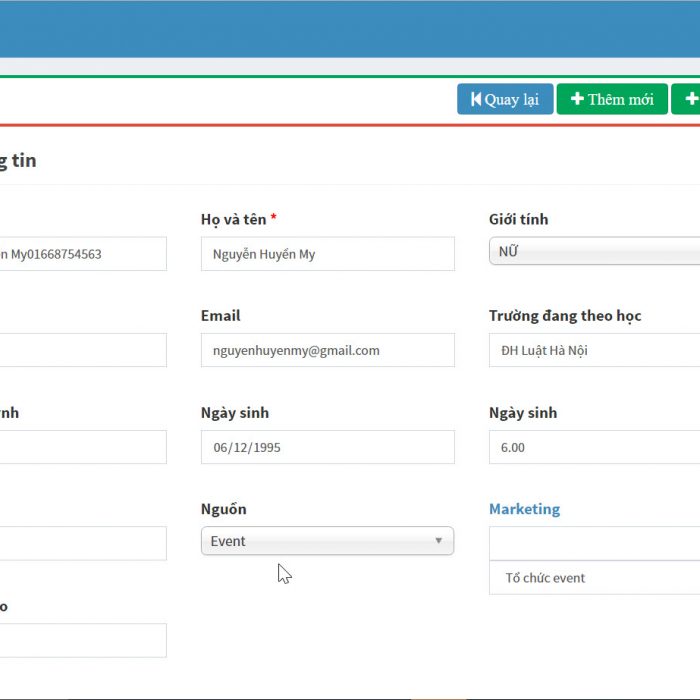
Task: Click the empty field left of Nguồn dropdown
Action: pyautogui.click(x=82, y=543)
